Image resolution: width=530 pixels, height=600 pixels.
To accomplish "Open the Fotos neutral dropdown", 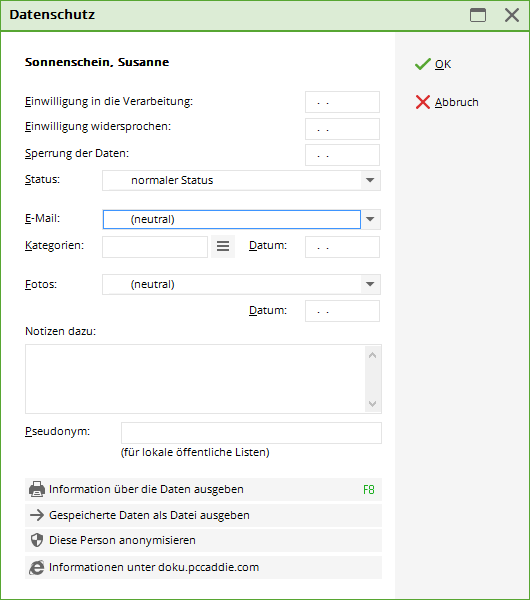I will [241, 284].
